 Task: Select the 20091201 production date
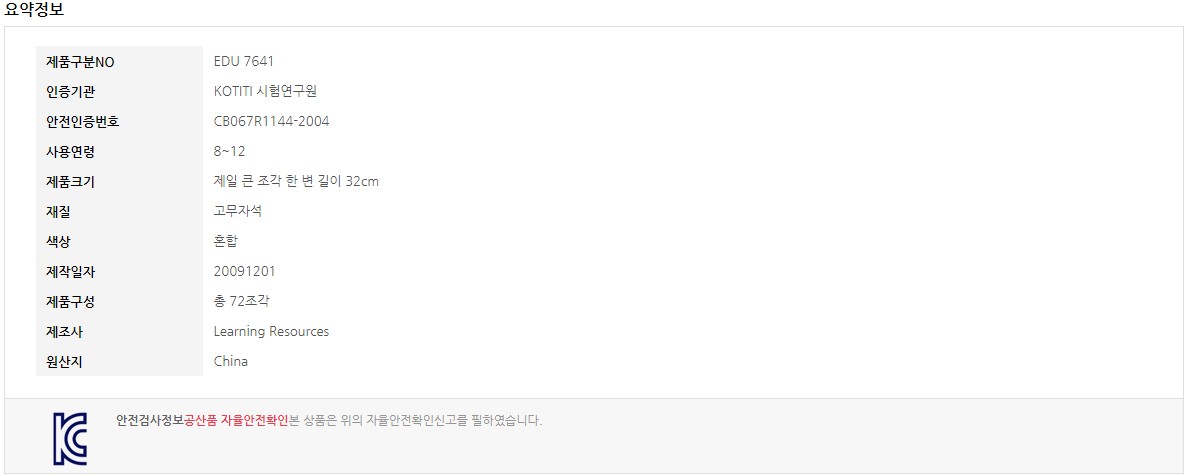click(x=245, y=271)
